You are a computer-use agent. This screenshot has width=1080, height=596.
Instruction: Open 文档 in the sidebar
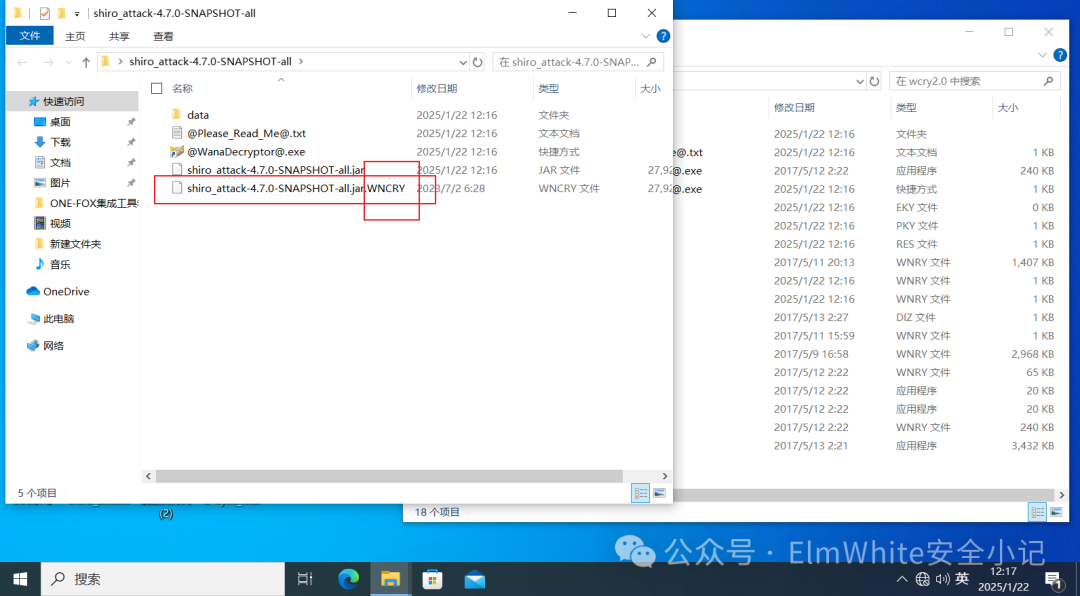tap(60, 163)
